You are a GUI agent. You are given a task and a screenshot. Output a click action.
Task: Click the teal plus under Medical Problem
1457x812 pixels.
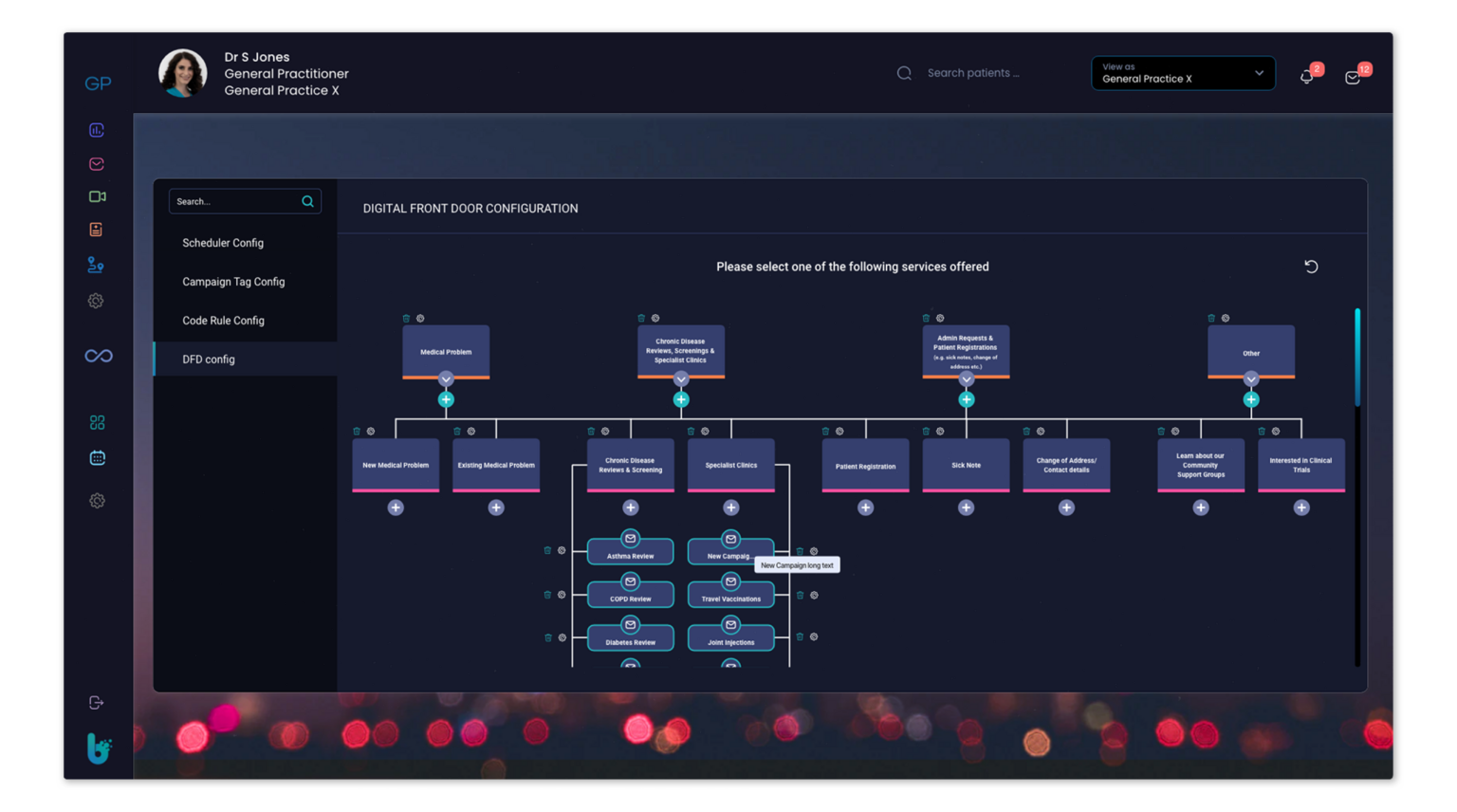446,399
